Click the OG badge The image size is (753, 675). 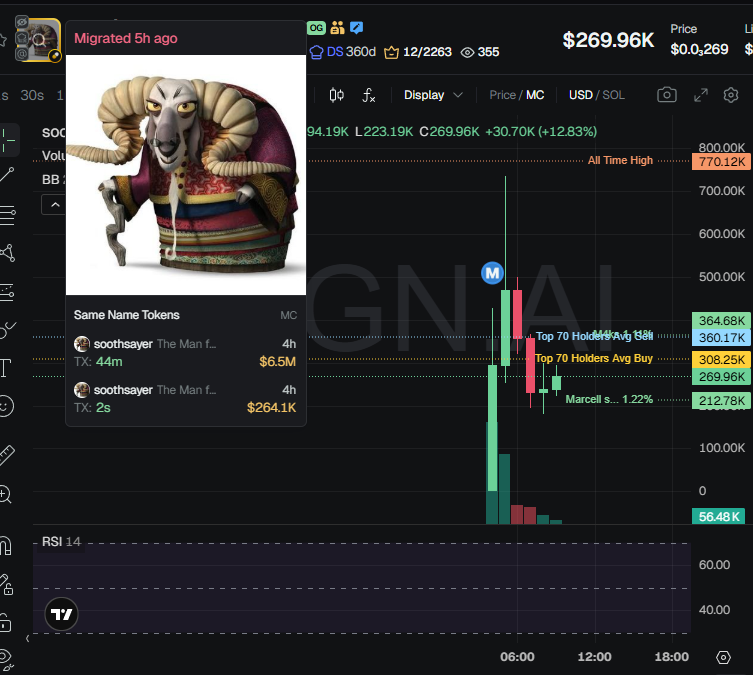pos(316,28)
